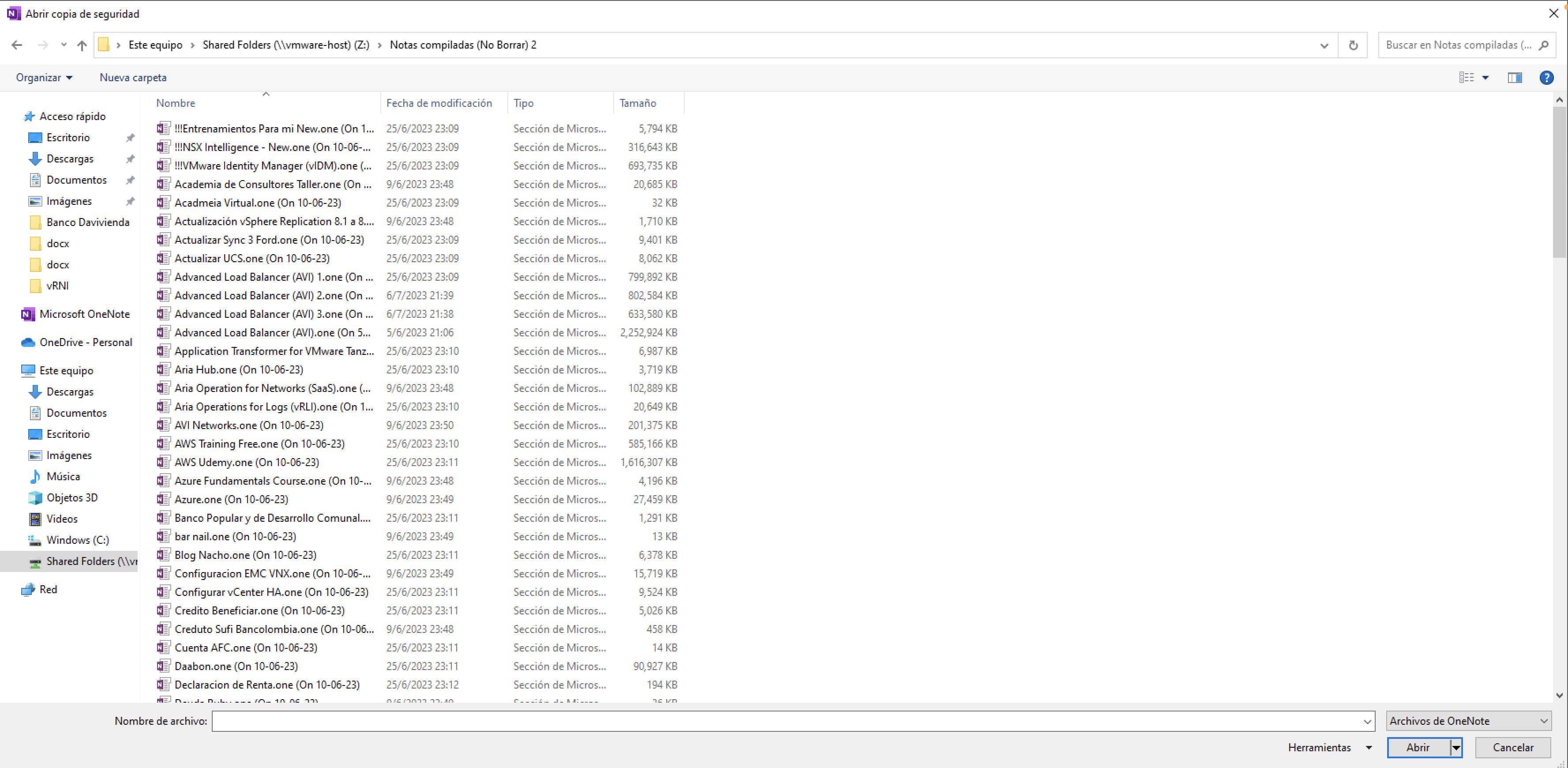Expand the address bar history dropdown
Viewport: 1568px width, 768px height.
[x=1324, y=45]
